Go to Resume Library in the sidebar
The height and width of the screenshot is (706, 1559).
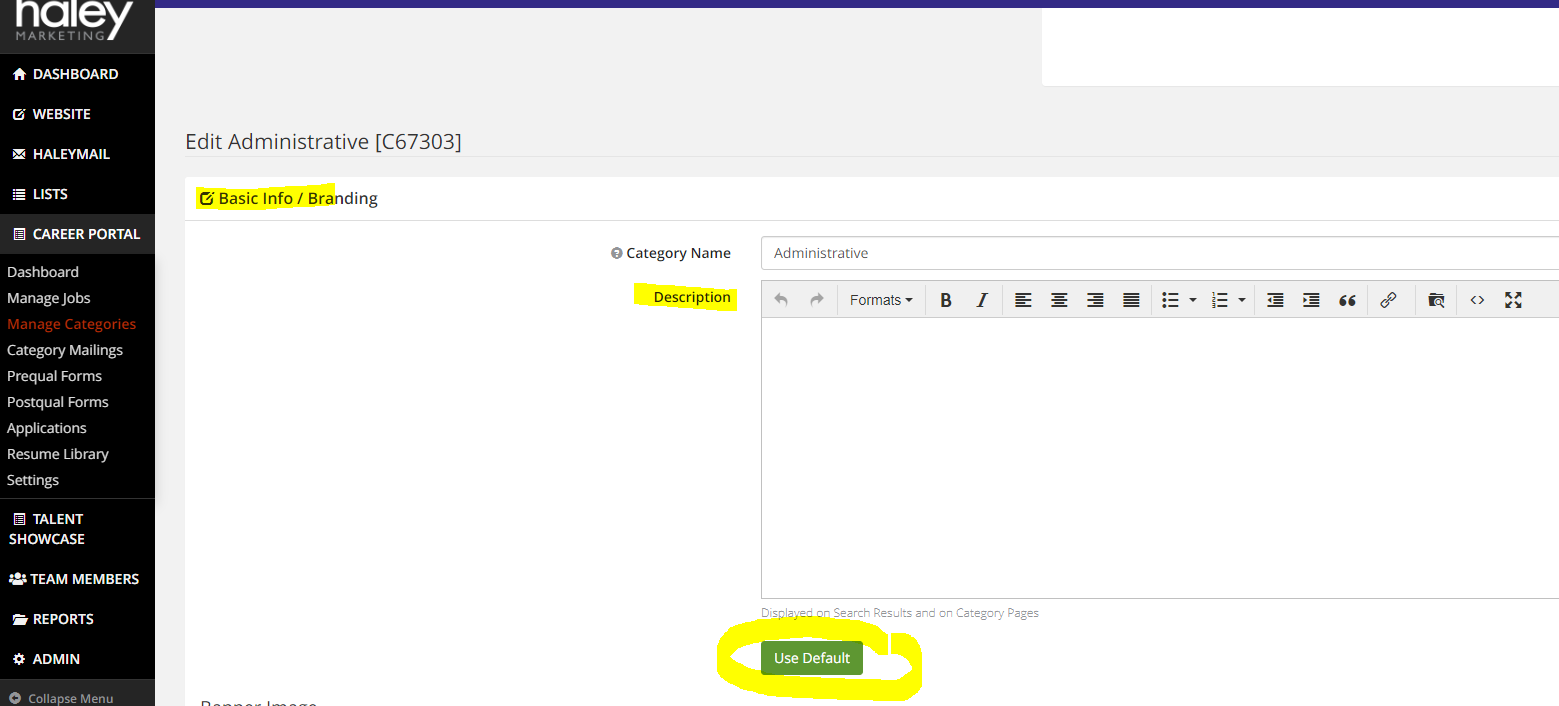(58, 454)
